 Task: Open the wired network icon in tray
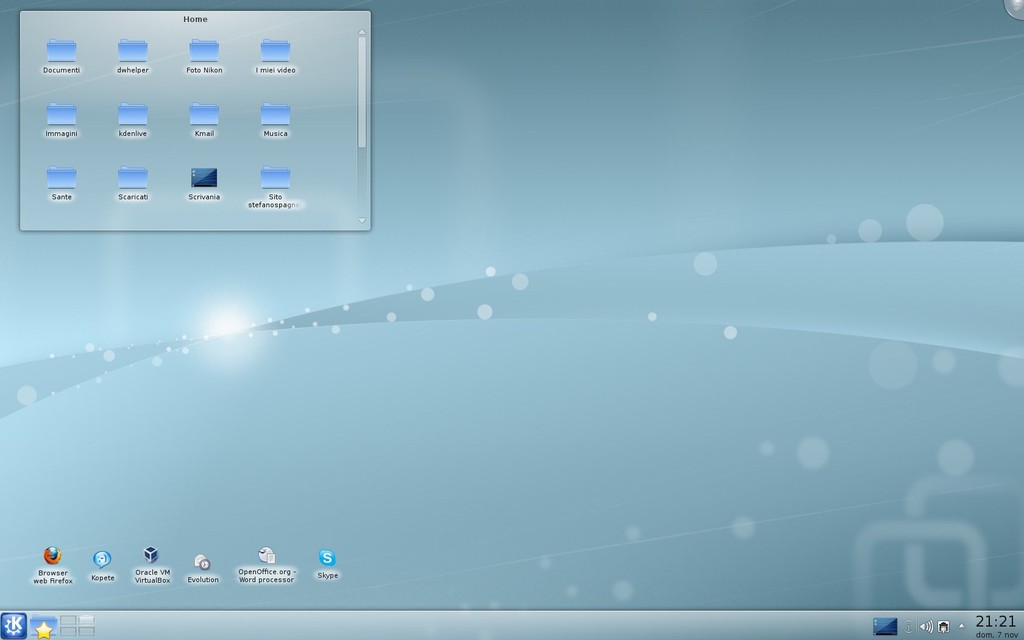(x=944, y=627)
